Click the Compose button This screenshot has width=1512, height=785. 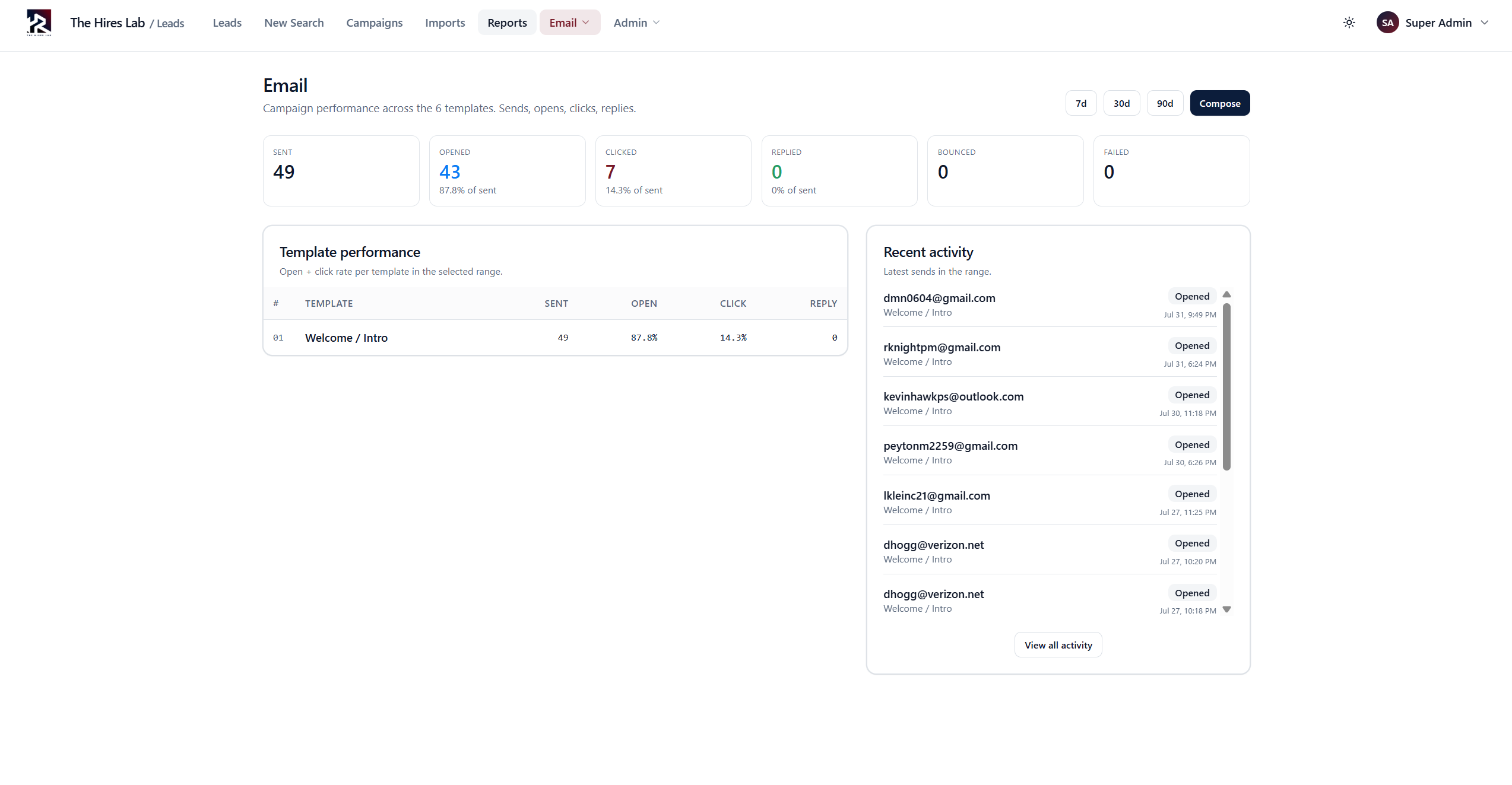[1219, 103]
